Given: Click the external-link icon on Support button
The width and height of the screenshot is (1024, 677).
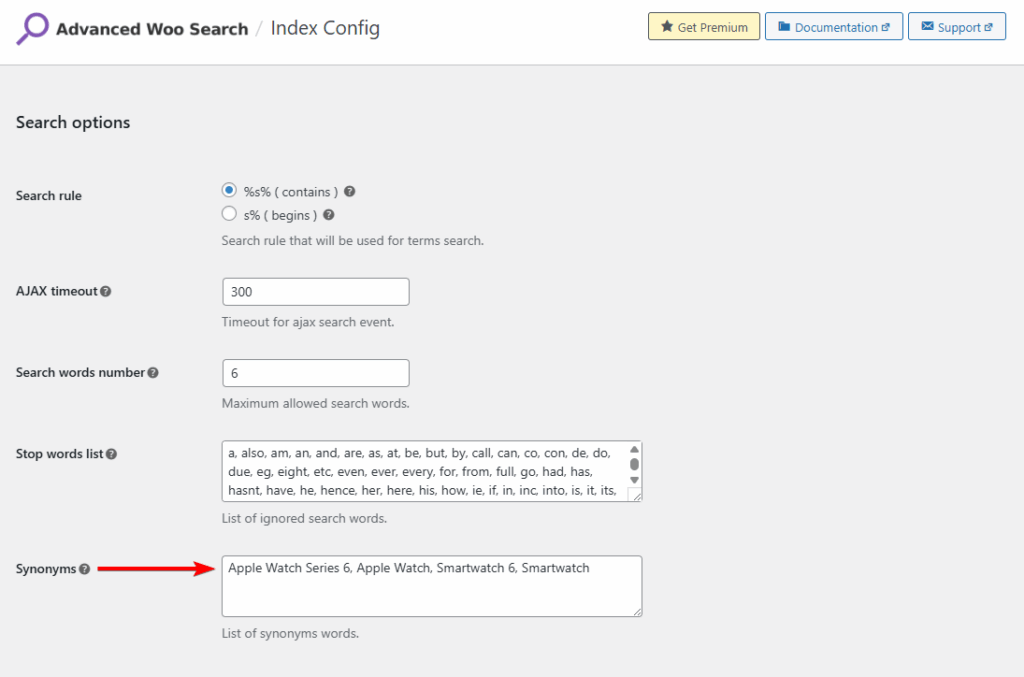Looking at the screenshot, I should 990,26.
